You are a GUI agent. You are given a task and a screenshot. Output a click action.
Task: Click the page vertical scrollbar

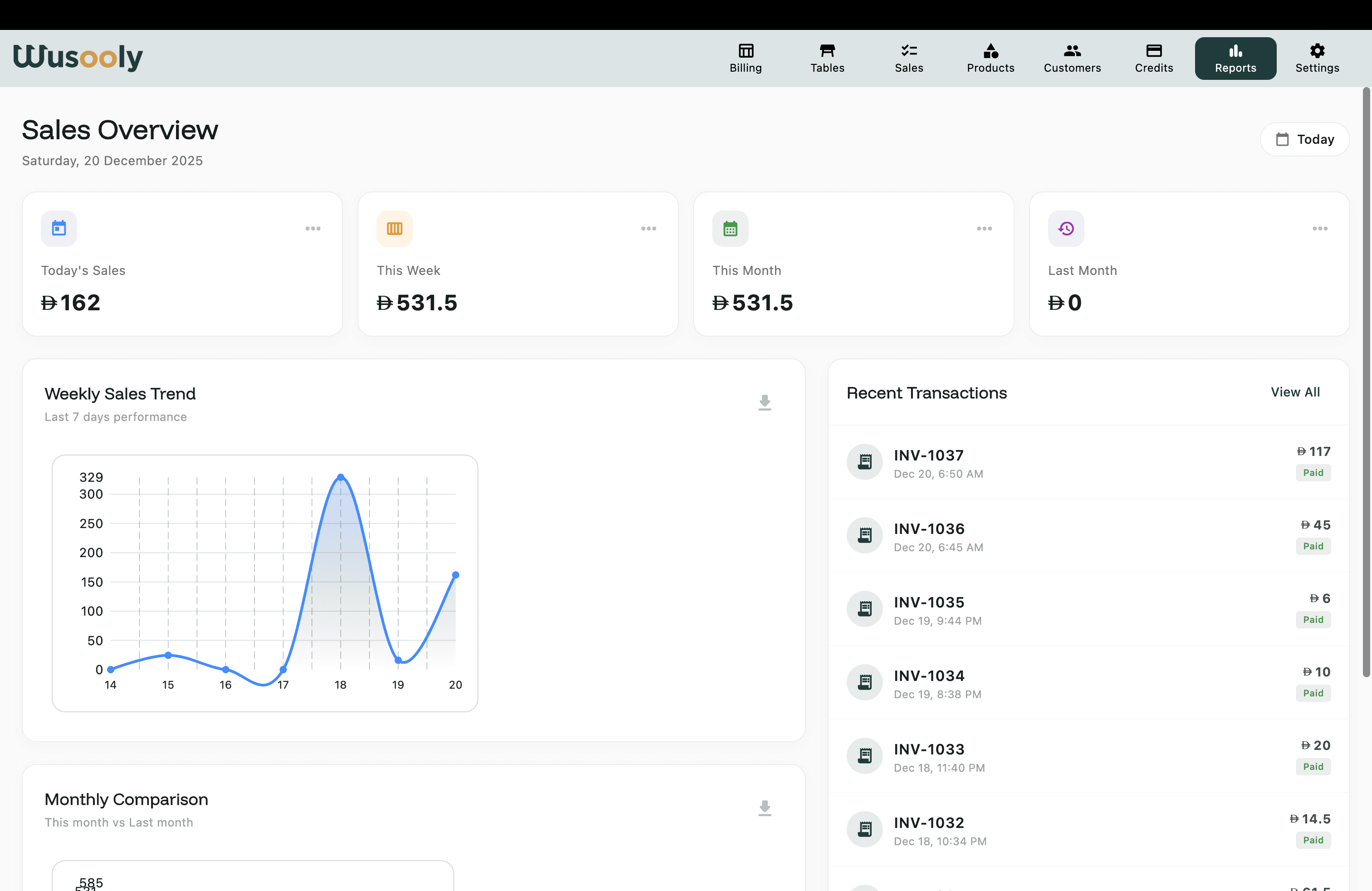coord(1366,380)
